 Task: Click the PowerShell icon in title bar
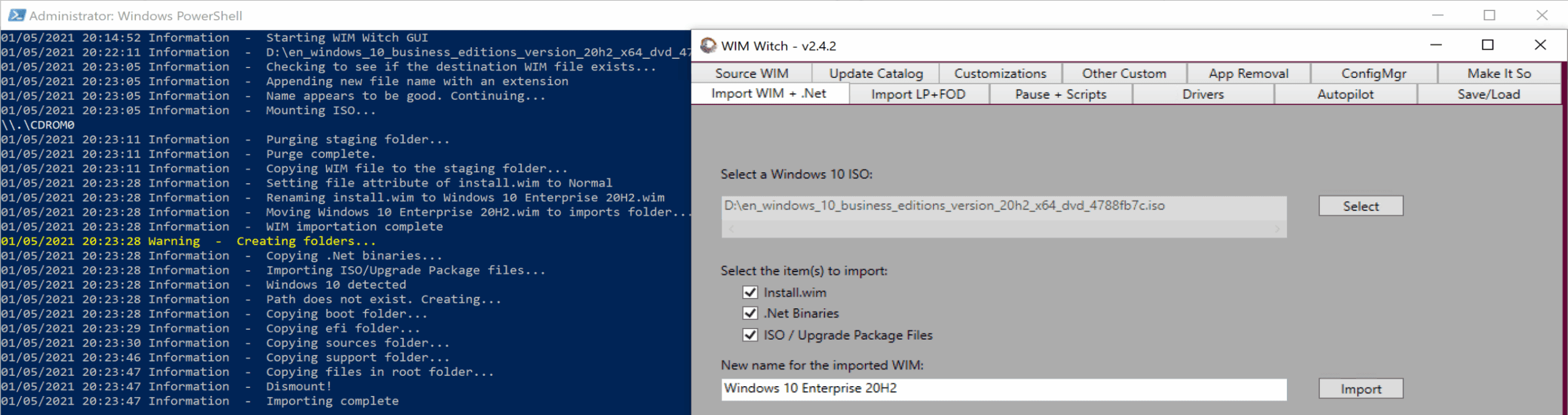pyautogui.click(x=17, y=15)
